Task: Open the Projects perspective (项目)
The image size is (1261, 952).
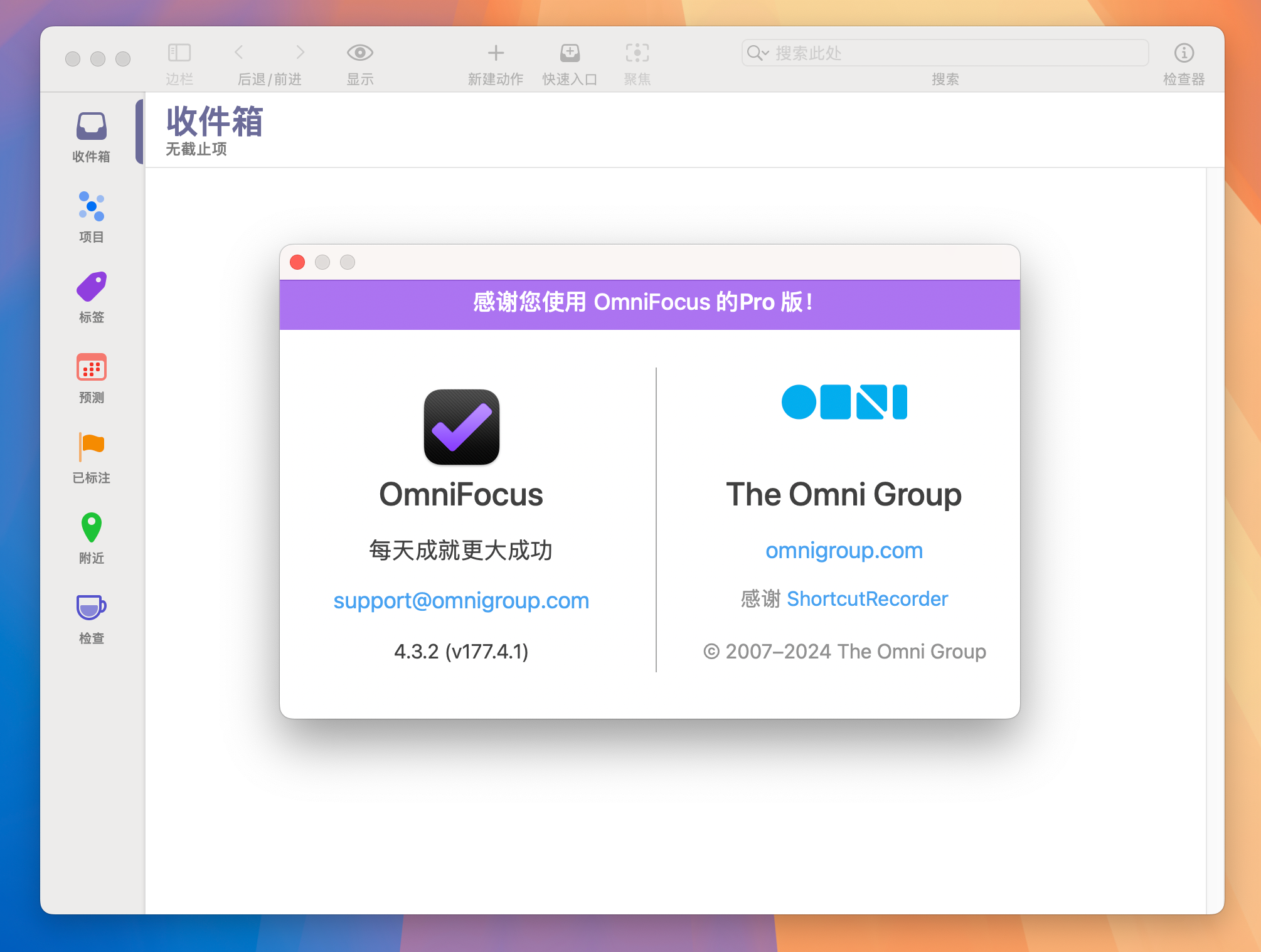Action: 92,217
